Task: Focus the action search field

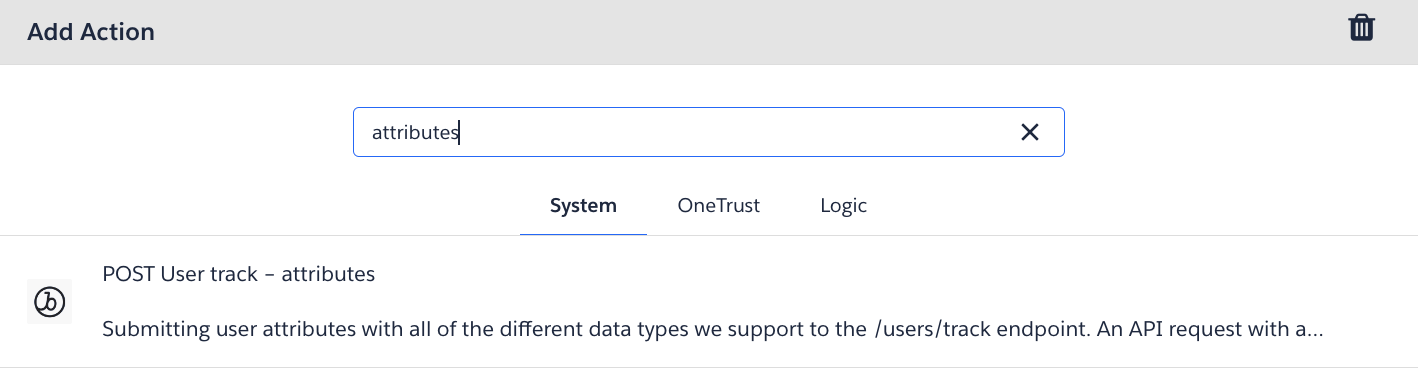Action: pos(708,132)
